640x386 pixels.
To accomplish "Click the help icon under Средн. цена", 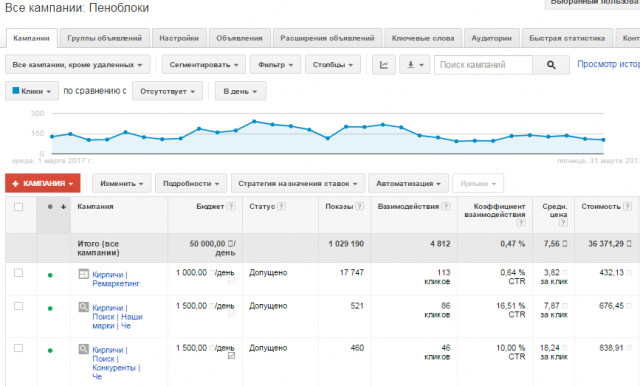I will coord(563,223).
